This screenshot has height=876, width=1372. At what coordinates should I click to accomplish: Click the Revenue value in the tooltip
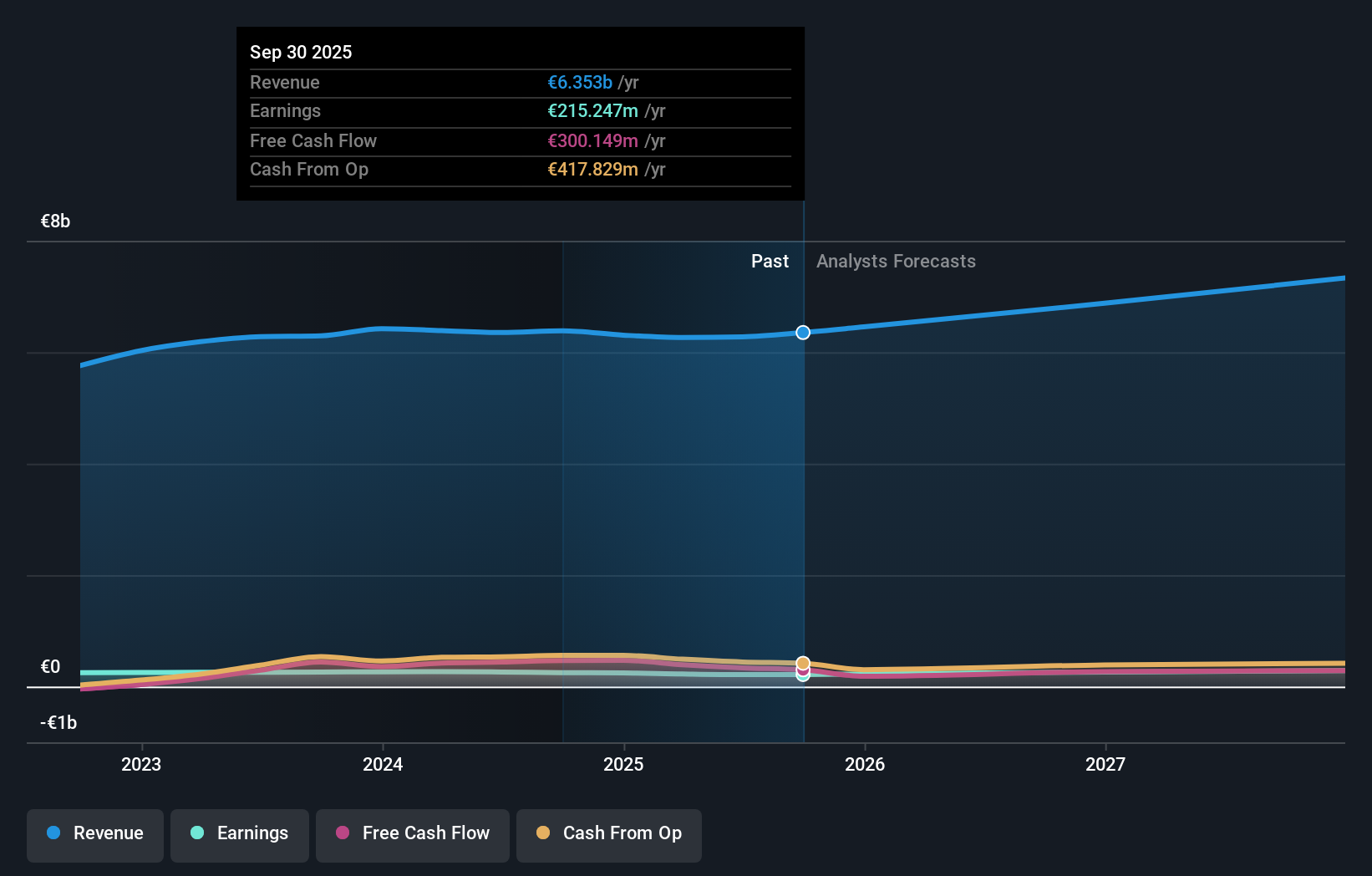point(580,82)
